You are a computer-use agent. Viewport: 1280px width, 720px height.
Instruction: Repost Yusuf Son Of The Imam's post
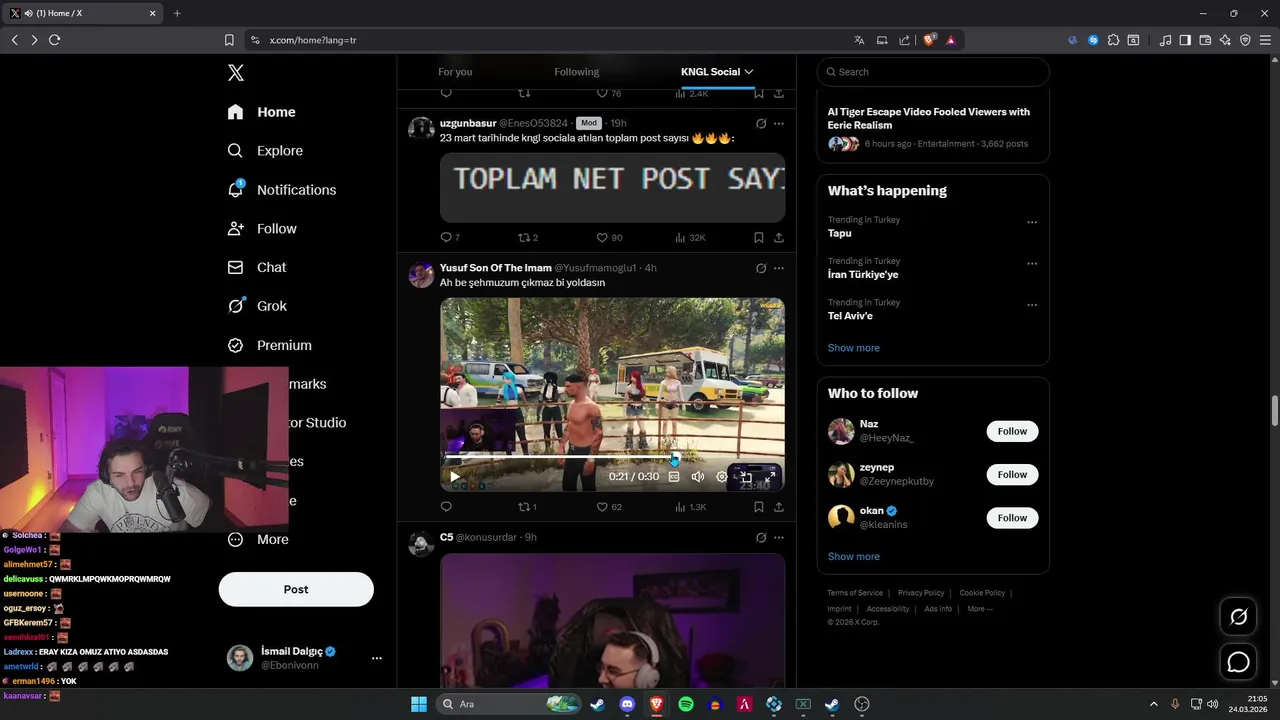[524, 507]
